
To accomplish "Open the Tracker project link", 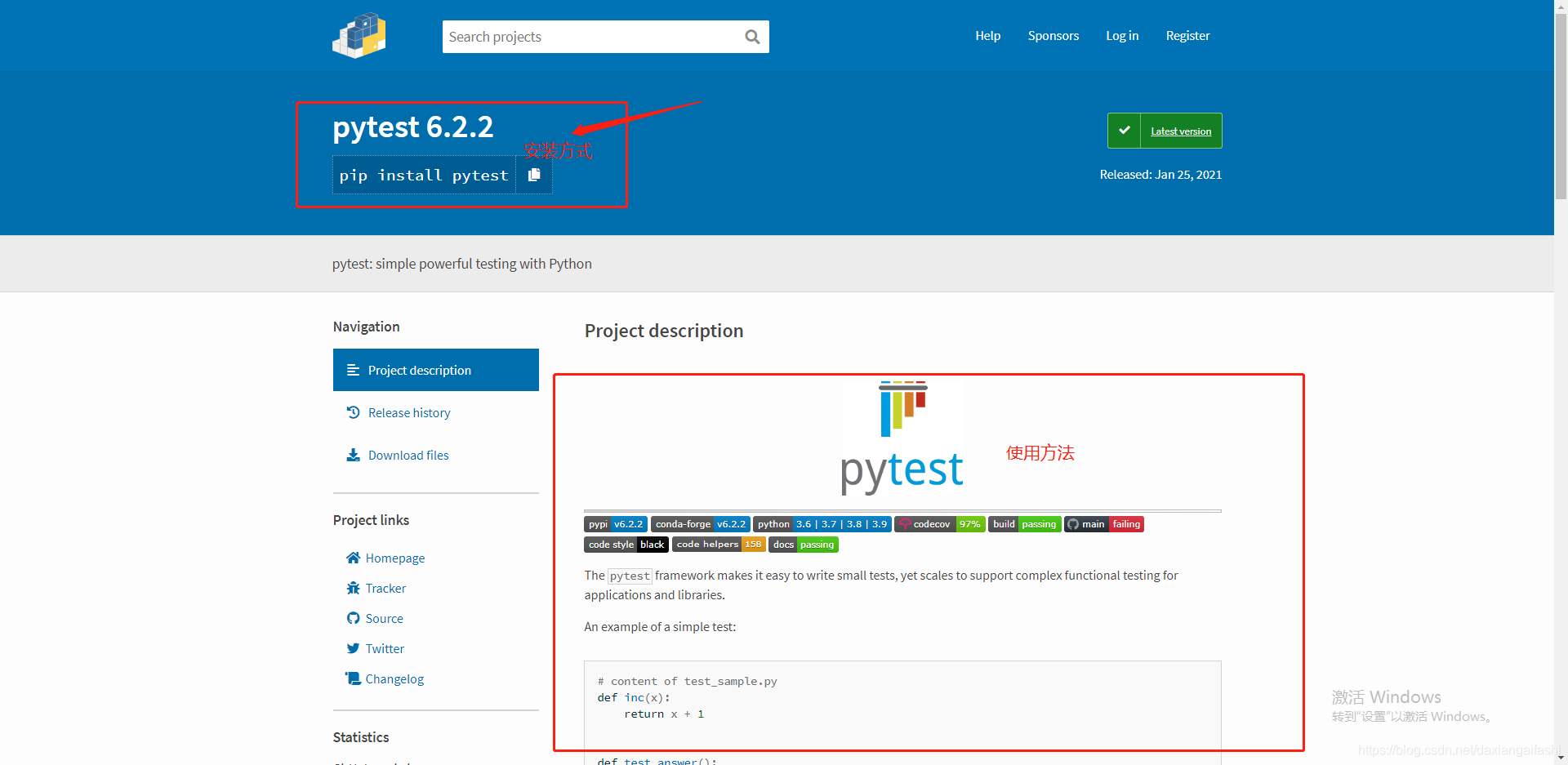I will pyautogui.click(x=385, y=588).
